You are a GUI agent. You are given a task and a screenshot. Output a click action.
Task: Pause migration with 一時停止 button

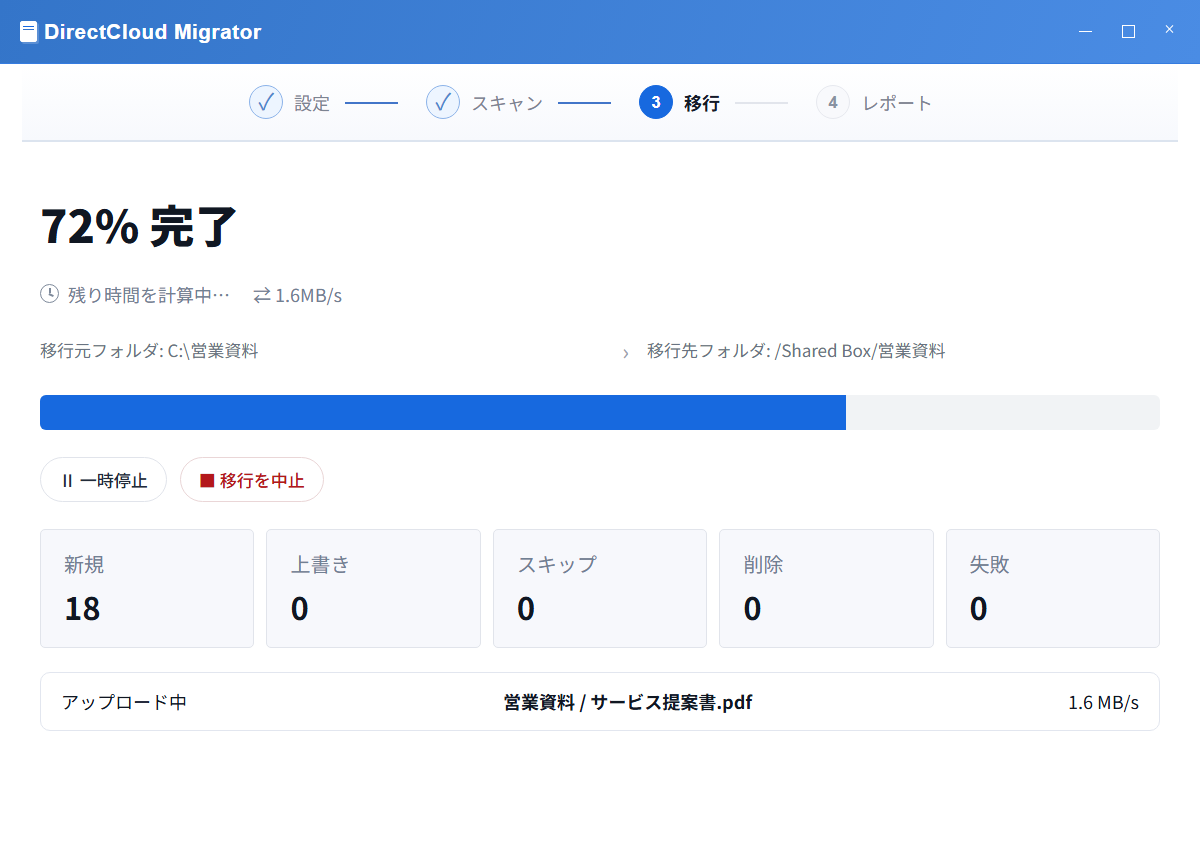tap(103, 480)
